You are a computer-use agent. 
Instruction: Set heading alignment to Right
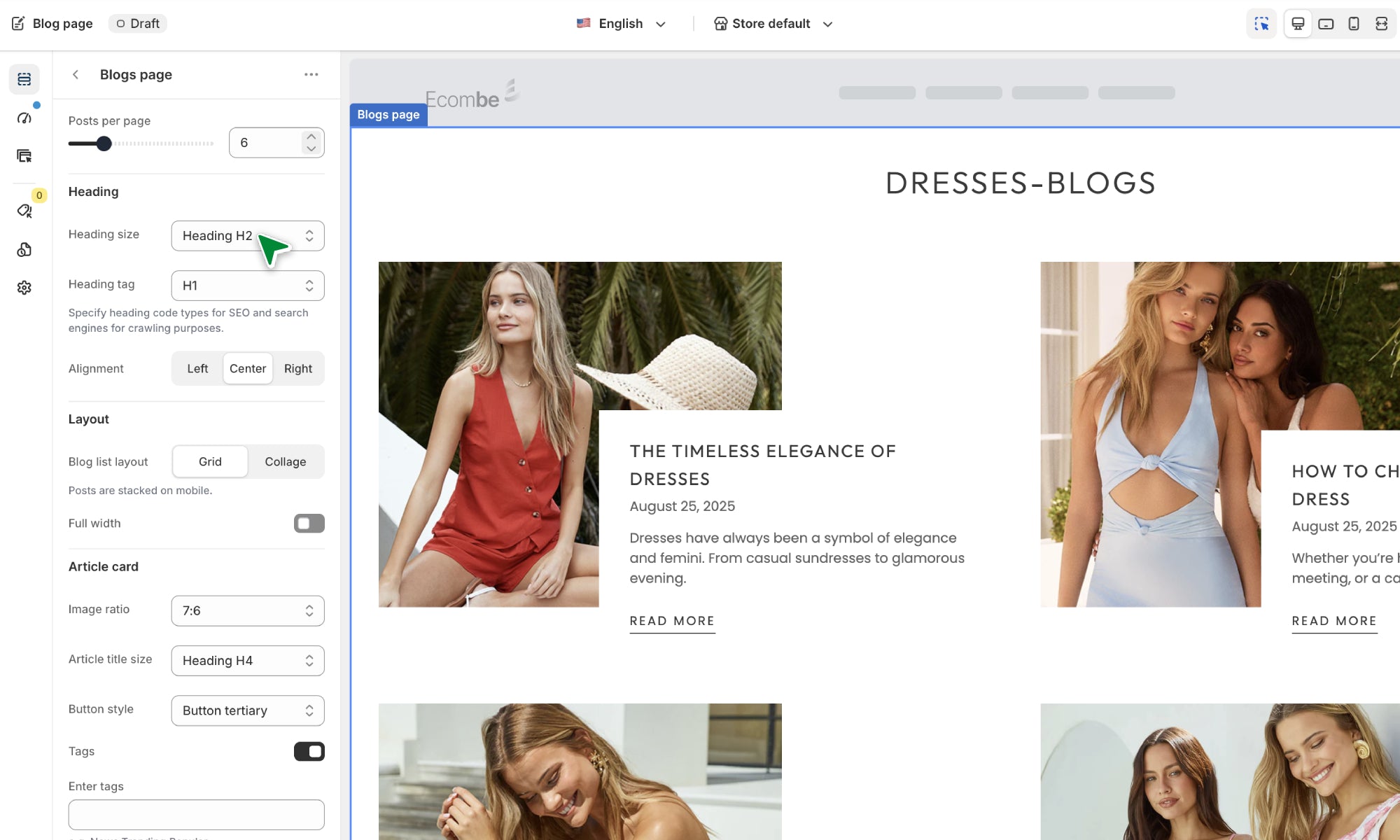298,369
